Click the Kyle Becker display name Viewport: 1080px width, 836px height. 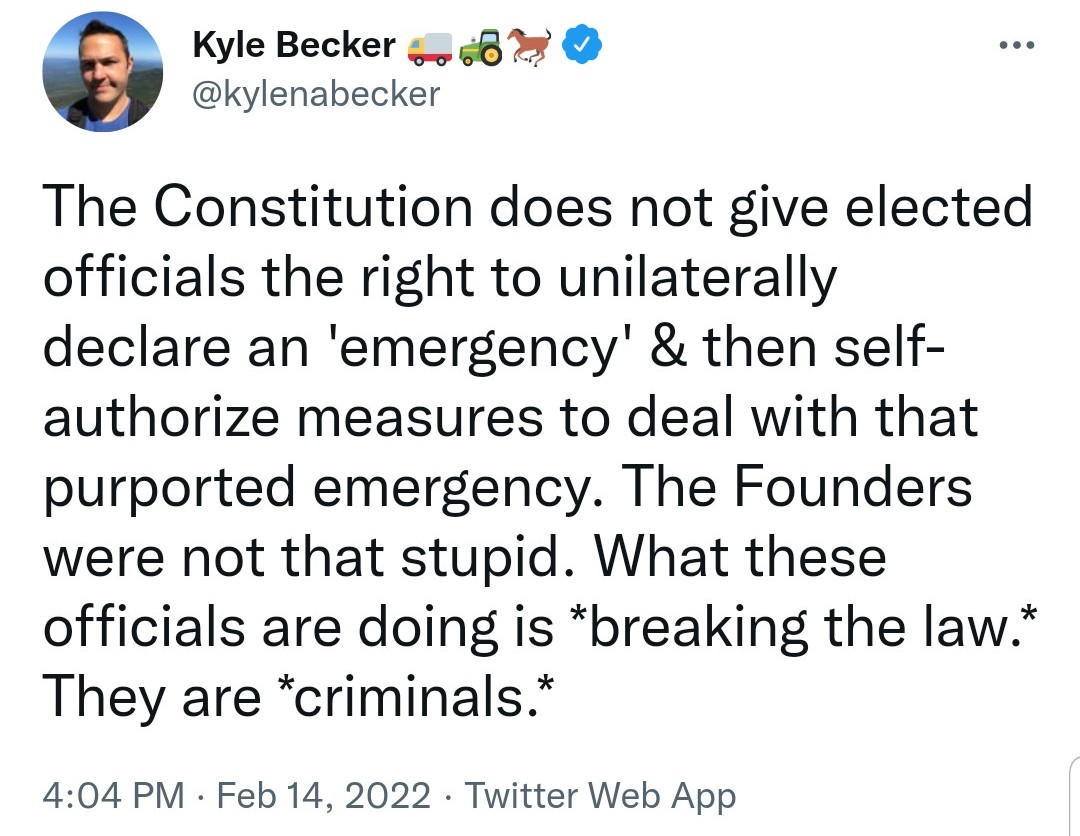[293, 46]
